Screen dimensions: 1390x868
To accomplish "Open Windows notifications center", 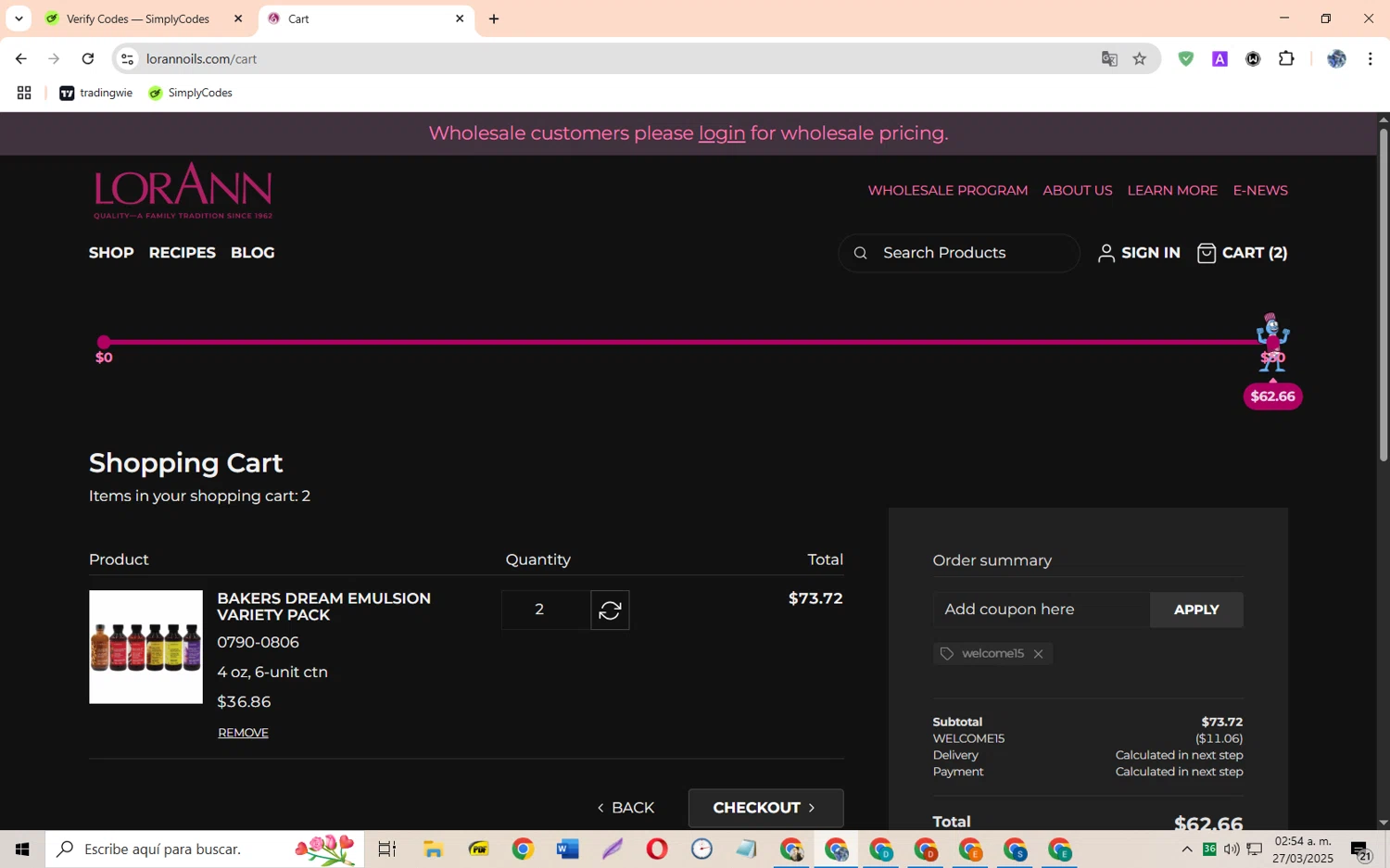I will point(1360,849).
